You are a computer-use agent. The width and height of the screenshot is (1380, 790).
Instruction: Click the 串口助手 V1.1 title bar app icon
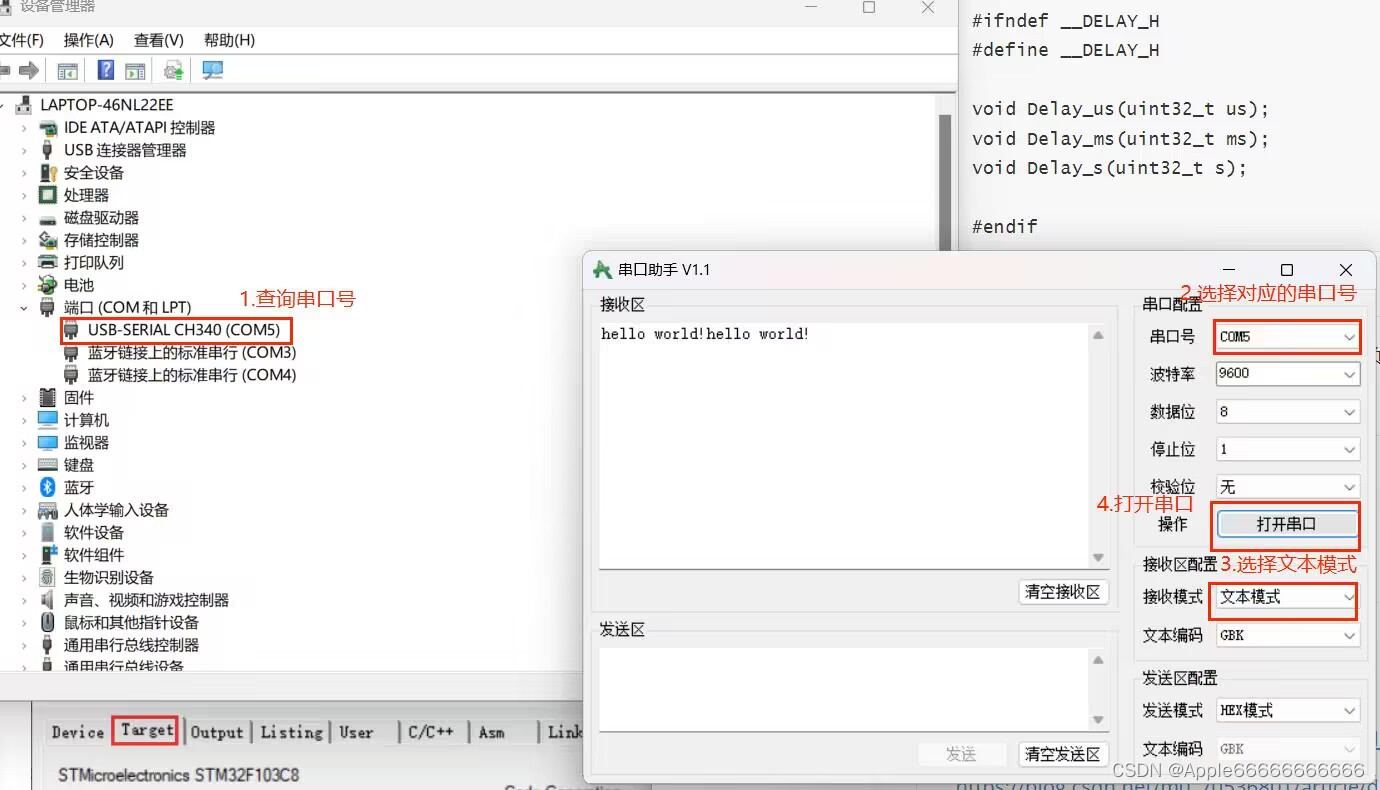602,270
